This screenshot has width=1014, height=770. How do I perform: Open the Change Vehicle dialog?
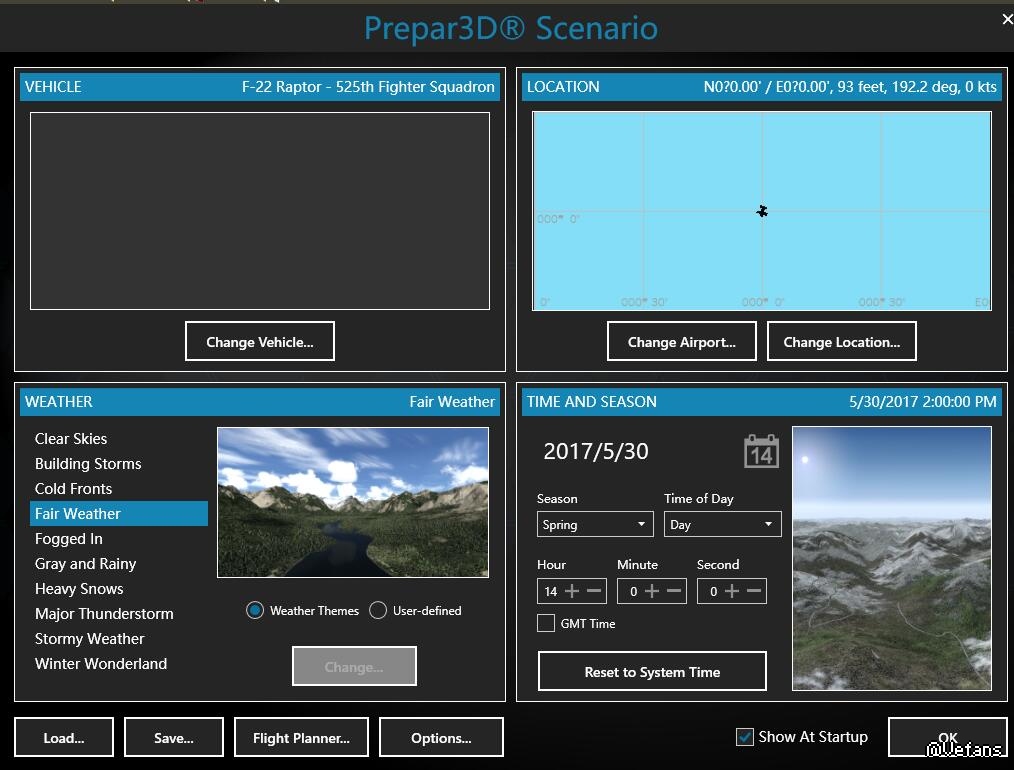[260, 341]
